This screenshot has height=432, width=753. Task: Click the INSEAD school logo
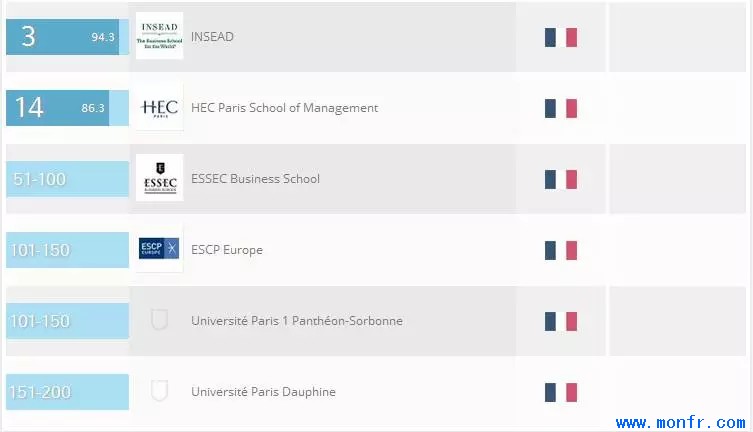coord(159,36)
